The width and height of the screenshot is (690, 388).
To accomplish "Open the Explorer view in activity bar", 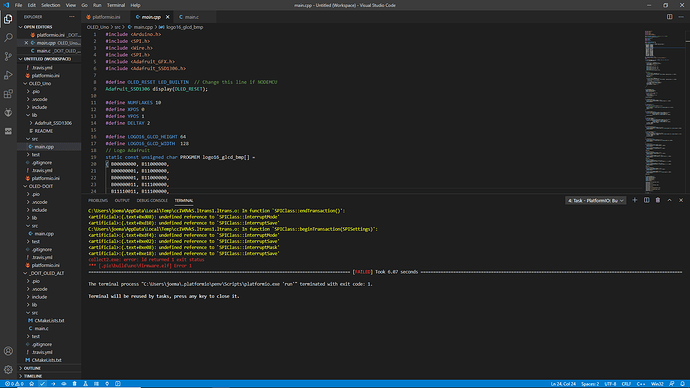I will tap(8, 19).
